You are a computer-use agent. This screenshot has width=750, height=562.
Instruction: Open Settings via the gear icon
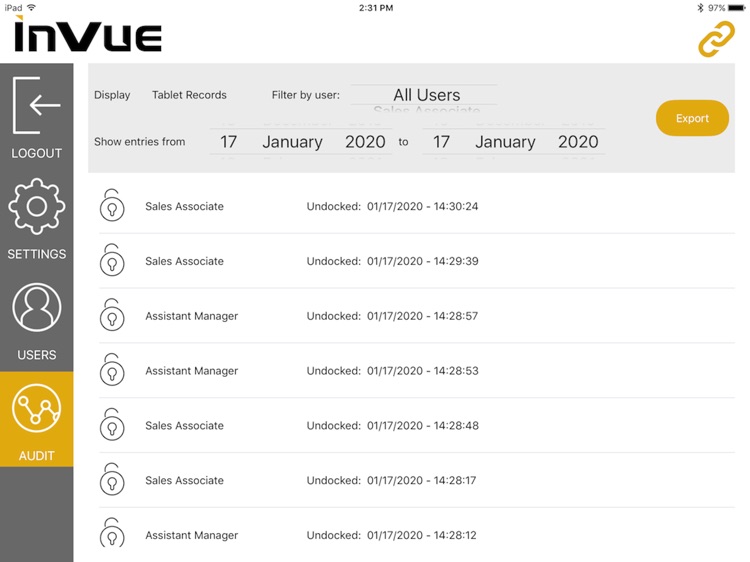[x=37, y=207]
